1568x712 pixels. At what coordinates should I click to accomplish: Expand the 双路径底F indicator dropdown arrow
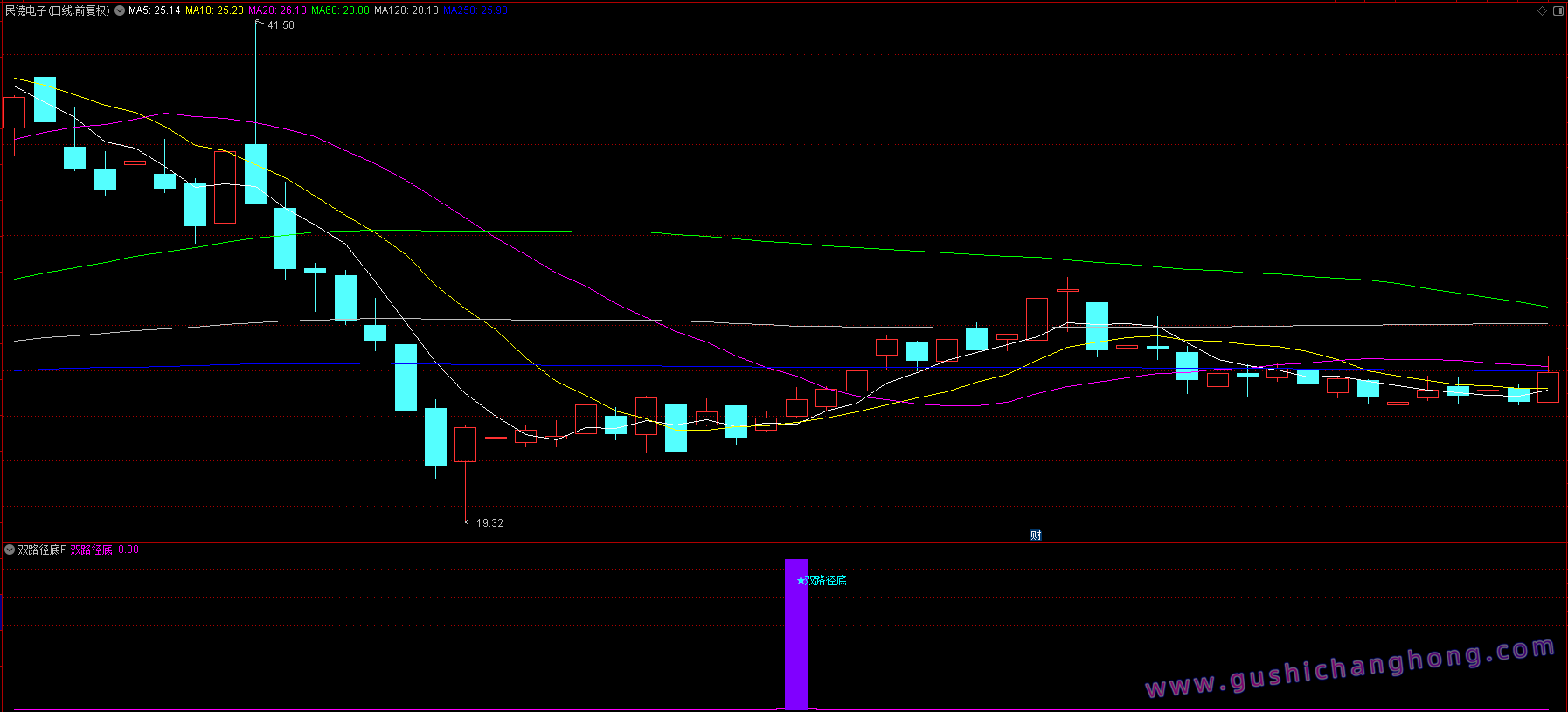pyautogui.click(x=10, y=550)
